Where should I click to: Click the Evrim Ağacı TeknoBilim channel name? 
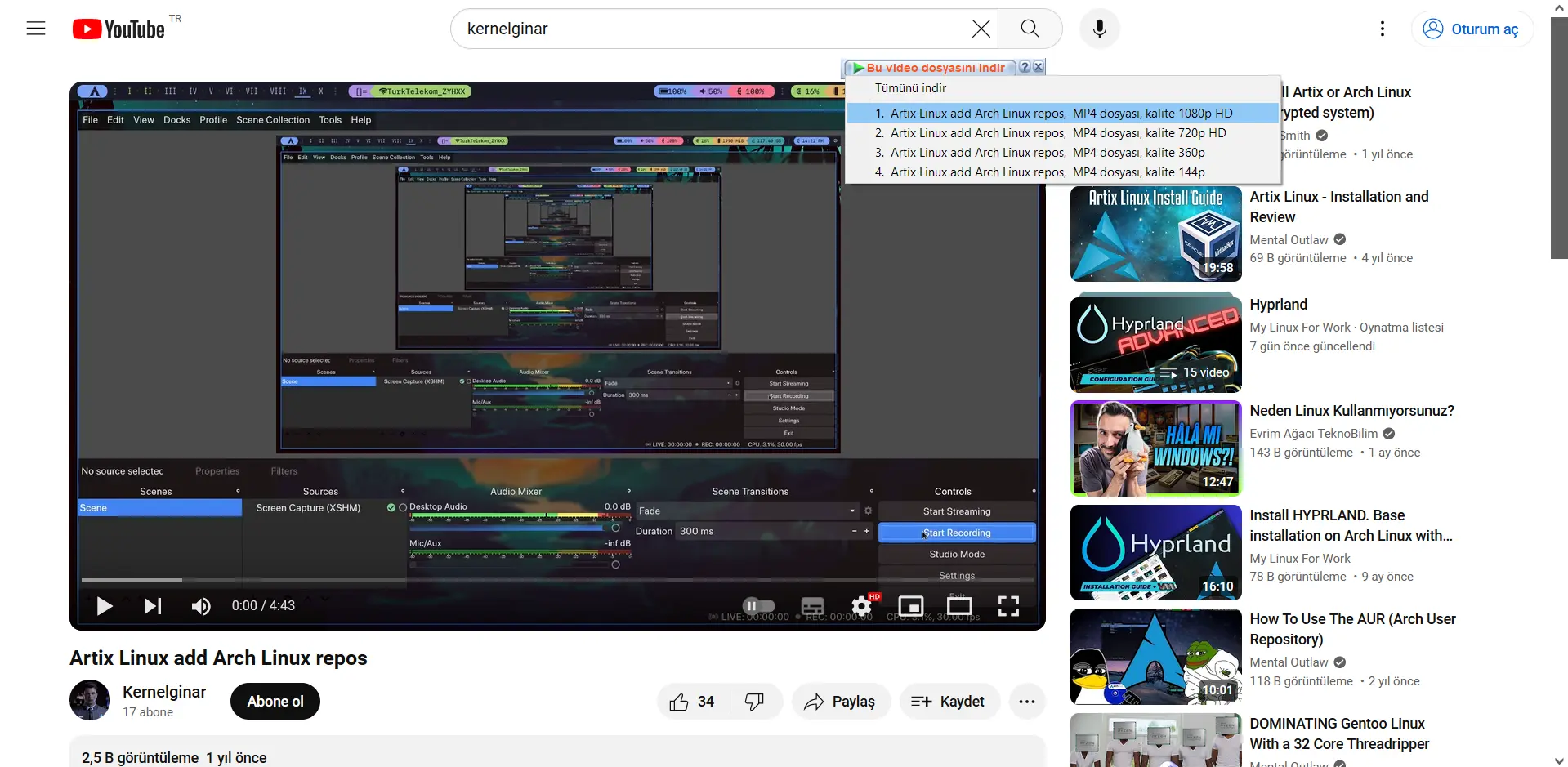coord(1313,434)
